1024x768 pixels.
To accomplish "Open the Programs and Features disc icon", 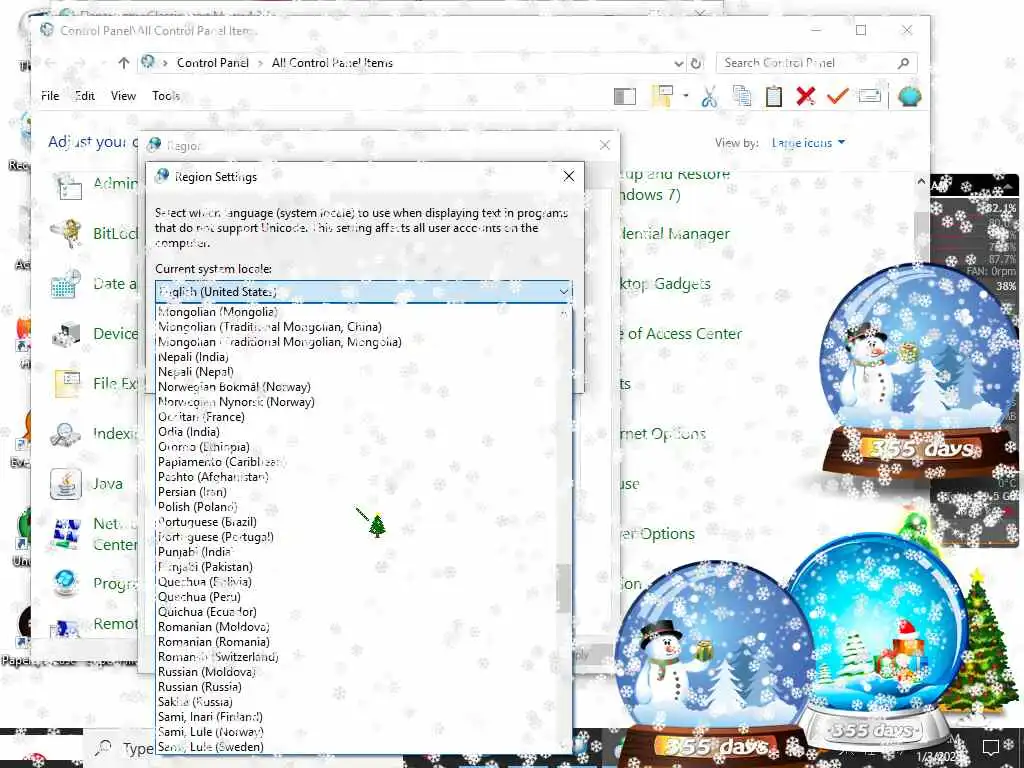I will click(66, 583).
